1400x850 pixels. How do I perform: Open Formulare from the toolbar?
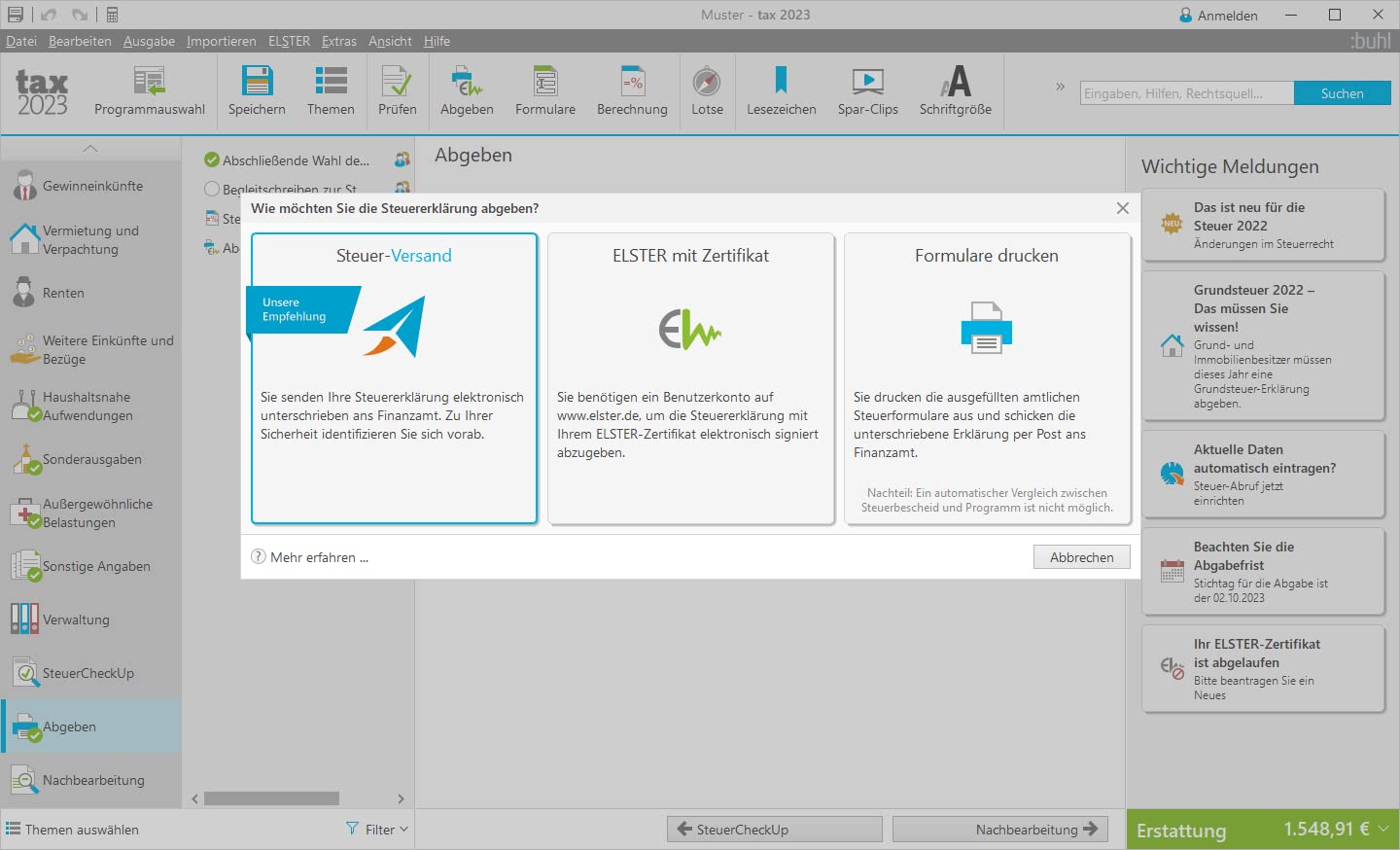pyautogui.click(x=545, y=91)
